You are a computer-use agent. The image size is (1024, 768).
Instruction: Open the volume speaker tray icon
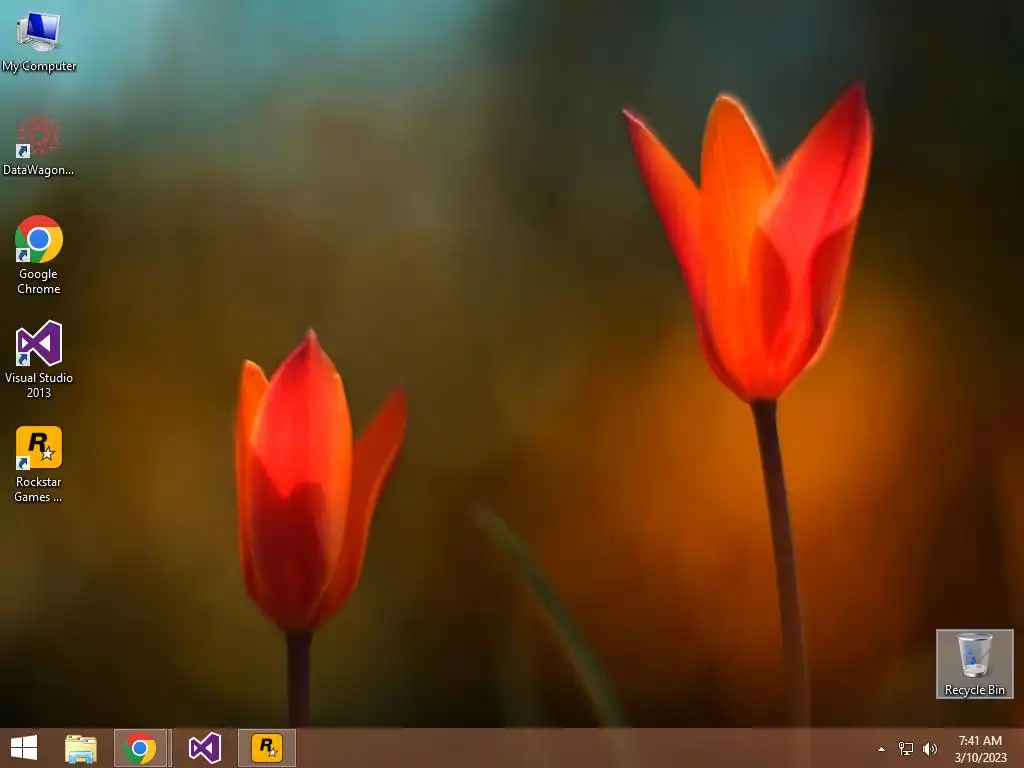(930, 749)
